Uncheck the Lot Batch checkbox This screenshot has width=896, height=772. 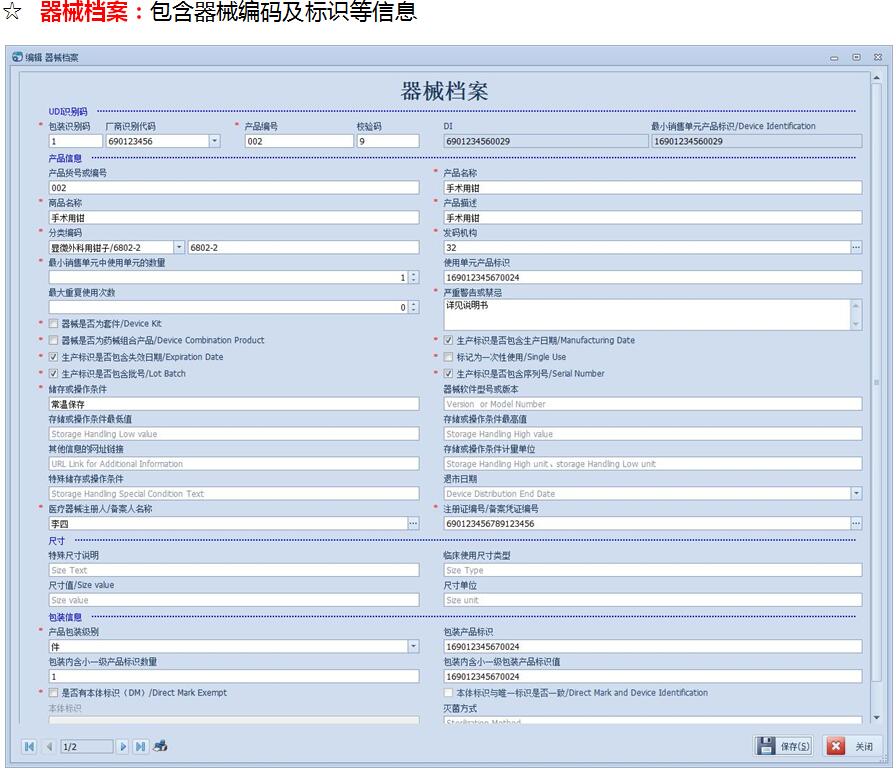click(53, 373)
